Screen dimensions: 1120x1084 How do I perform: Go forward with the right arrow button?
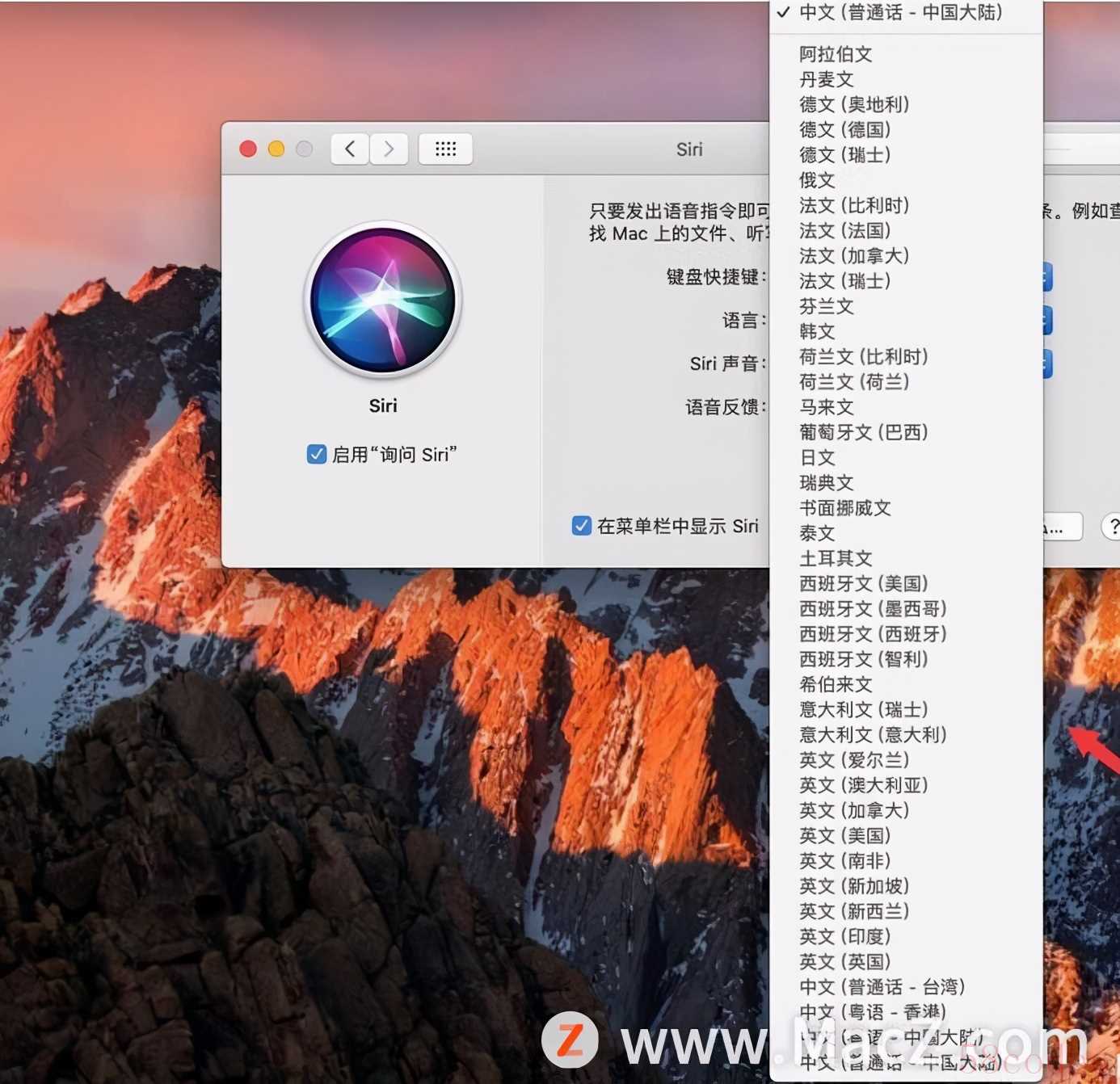tap(389, 149)
